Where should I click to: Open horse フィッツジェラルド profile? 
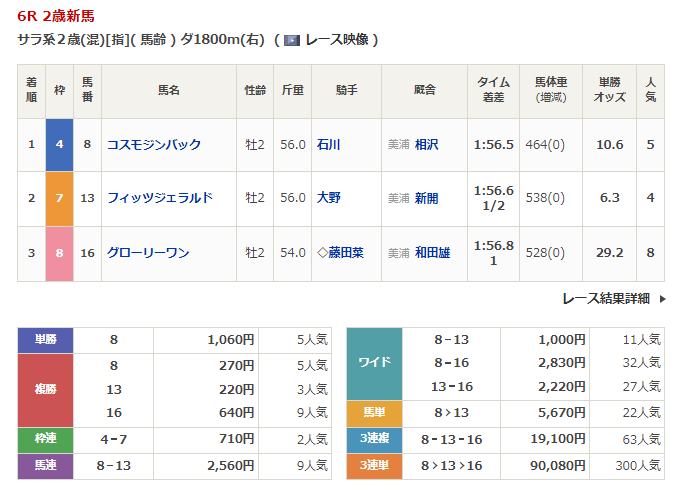click(160, 198)
